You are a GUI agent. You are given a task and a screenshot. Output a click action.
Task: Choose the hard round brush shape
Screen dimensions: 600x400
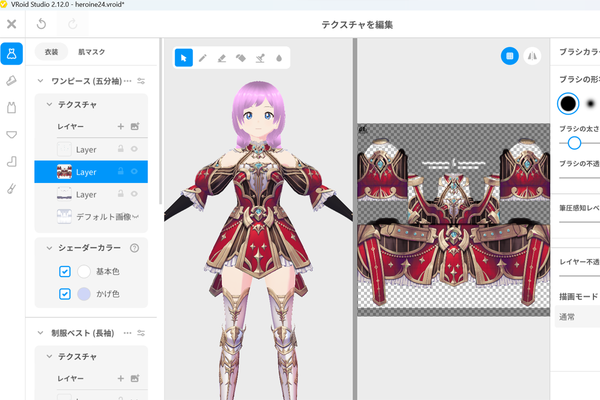[568, 104]
